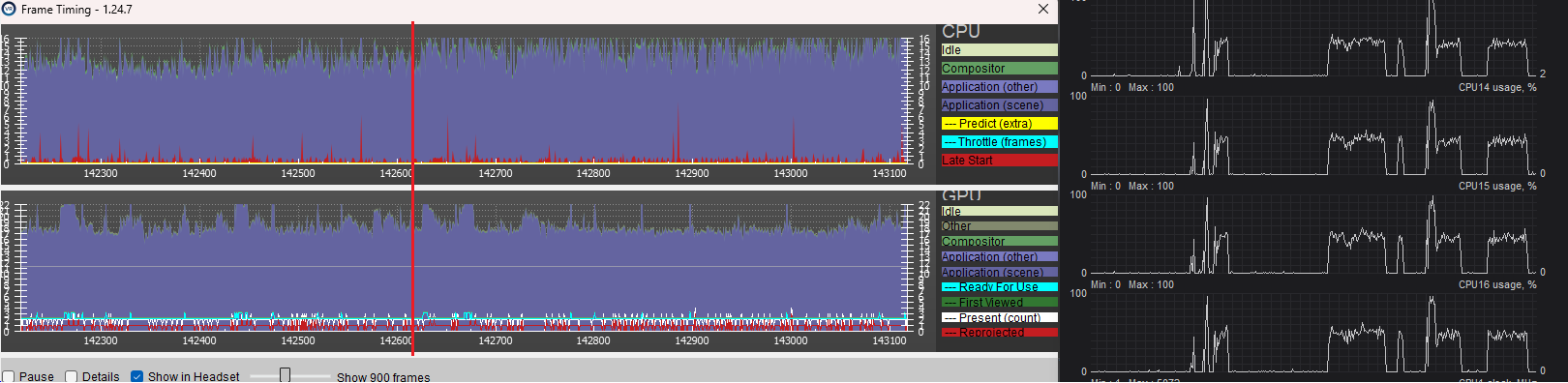The width and height of the screenshot is (1568, 383).
Task: Click the 'CPU16 usage, %' label in monitor window
Action: click(1497, 284)
